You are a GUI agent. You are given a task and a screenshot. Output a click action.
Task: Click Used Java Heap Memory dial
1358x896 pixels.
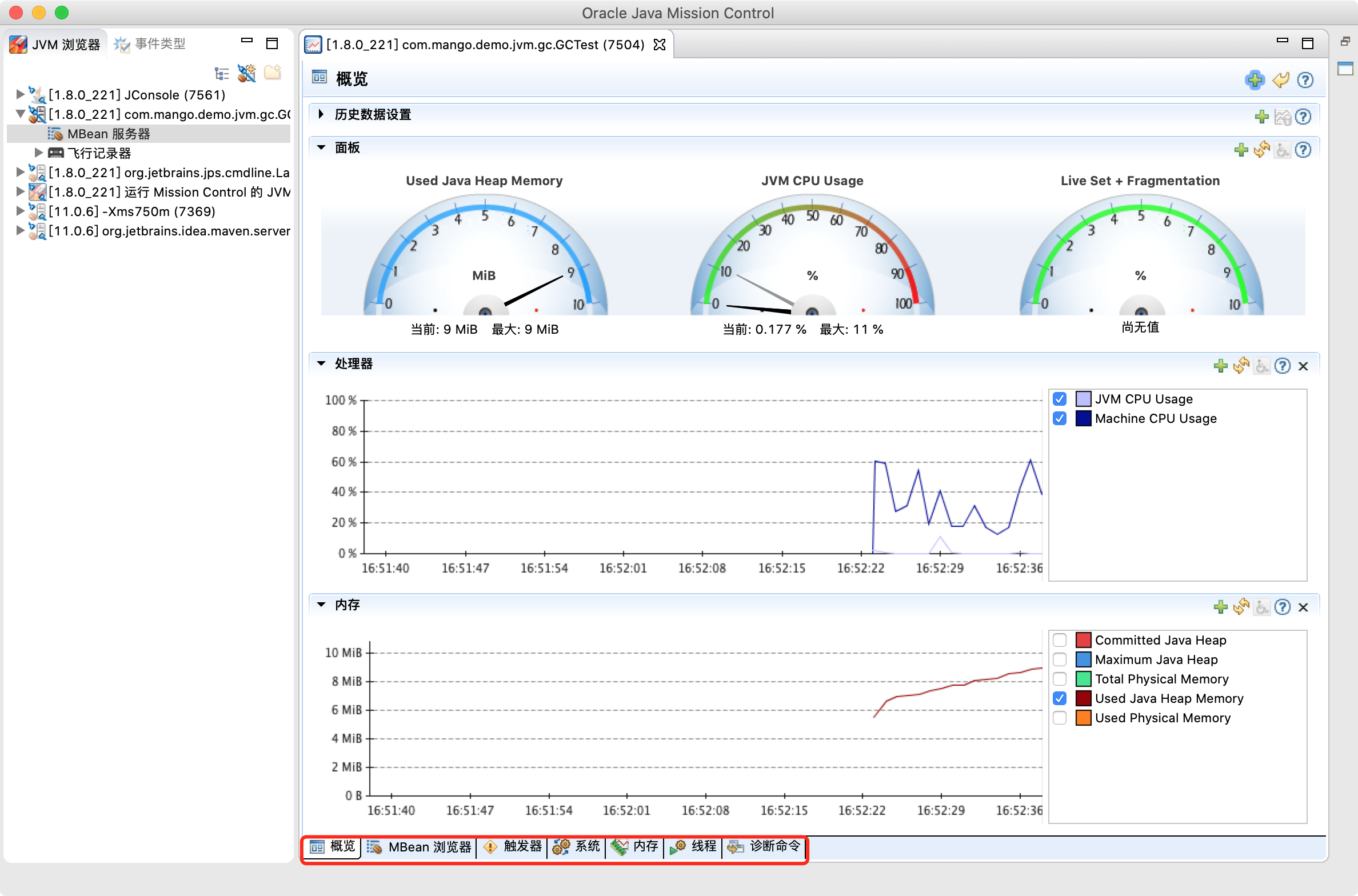(x=485, y=255)
